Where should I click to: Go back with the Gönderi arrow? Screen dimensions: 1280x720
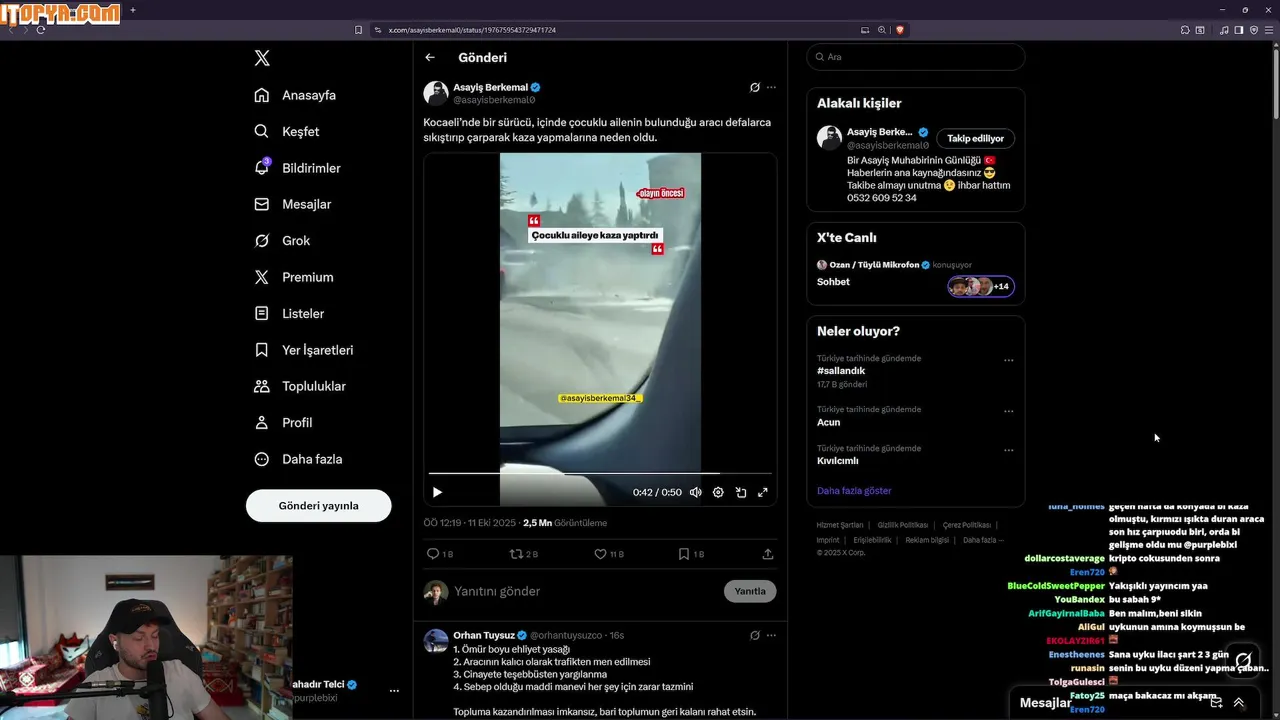[430, 58]
